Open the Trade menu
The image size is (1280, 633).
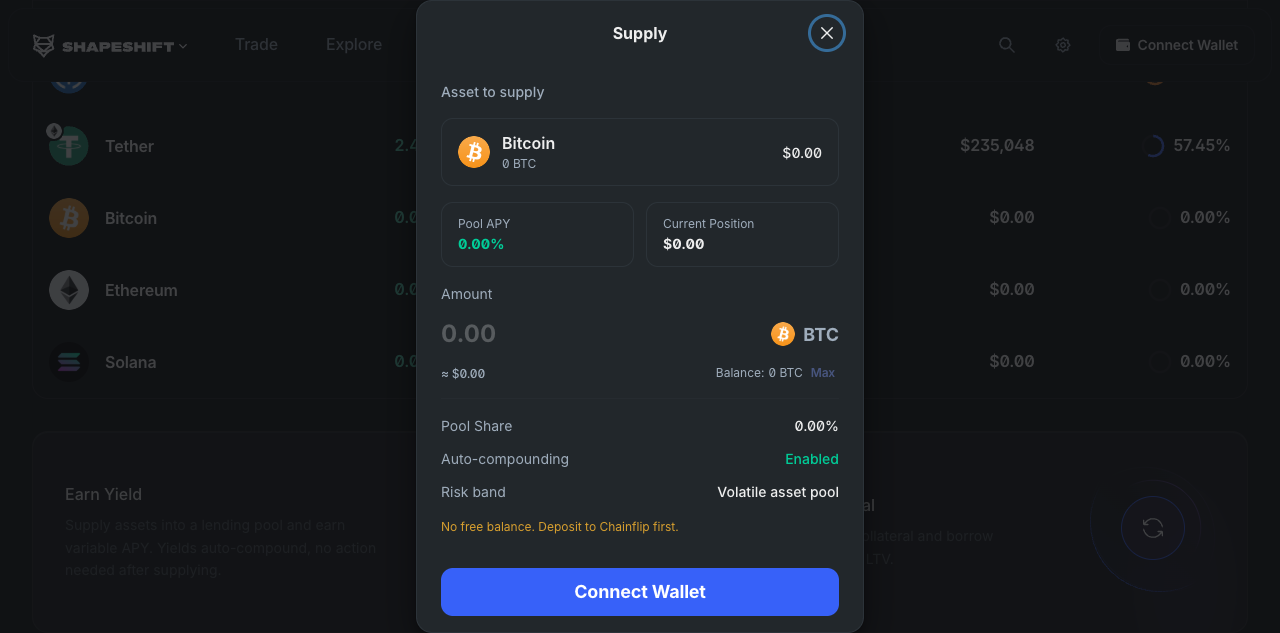(x=256, y=45)
